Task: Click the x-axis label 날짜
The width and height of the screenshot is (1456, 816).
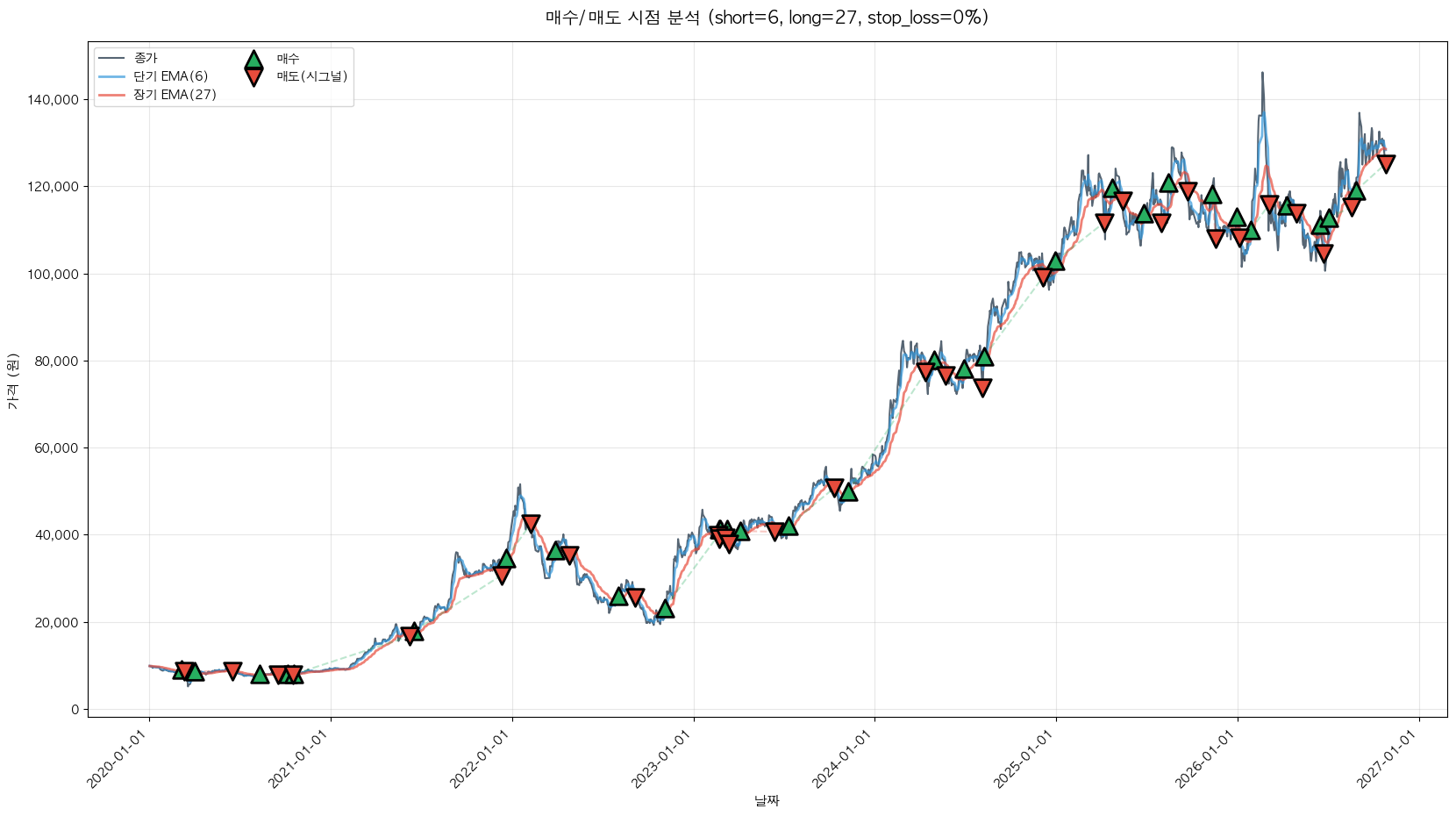Action: [x=767, y=800]
